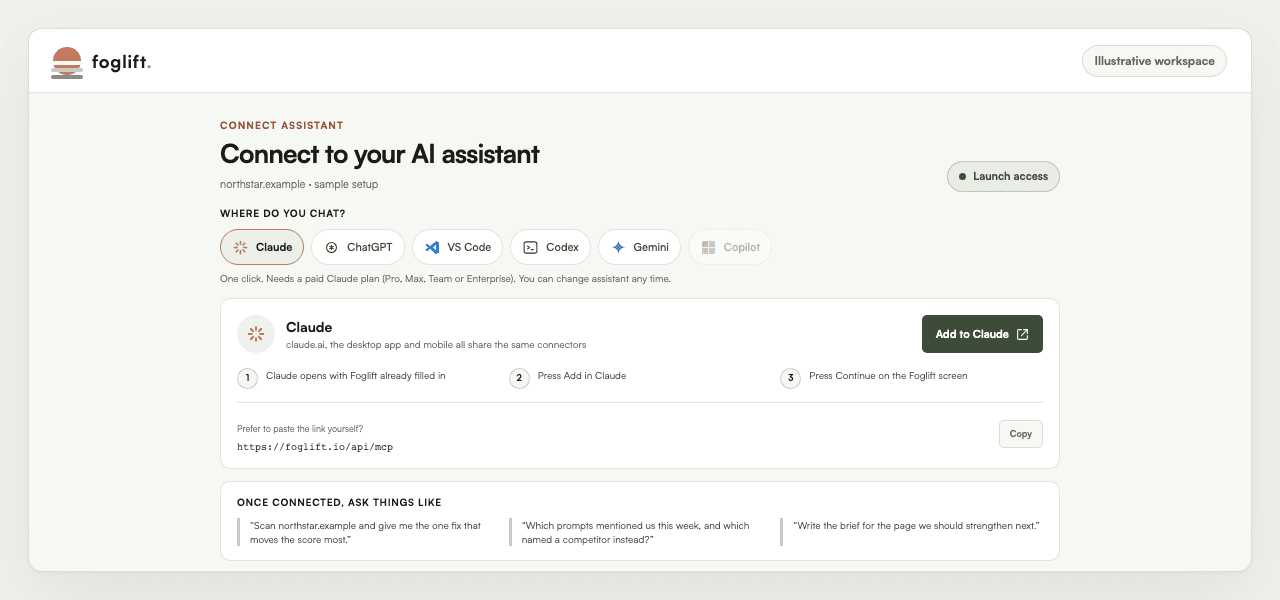Click the Add to Claude button
Image resolution: width=1280 pixels, height=600 pixels.
click(x=982, y=334)
